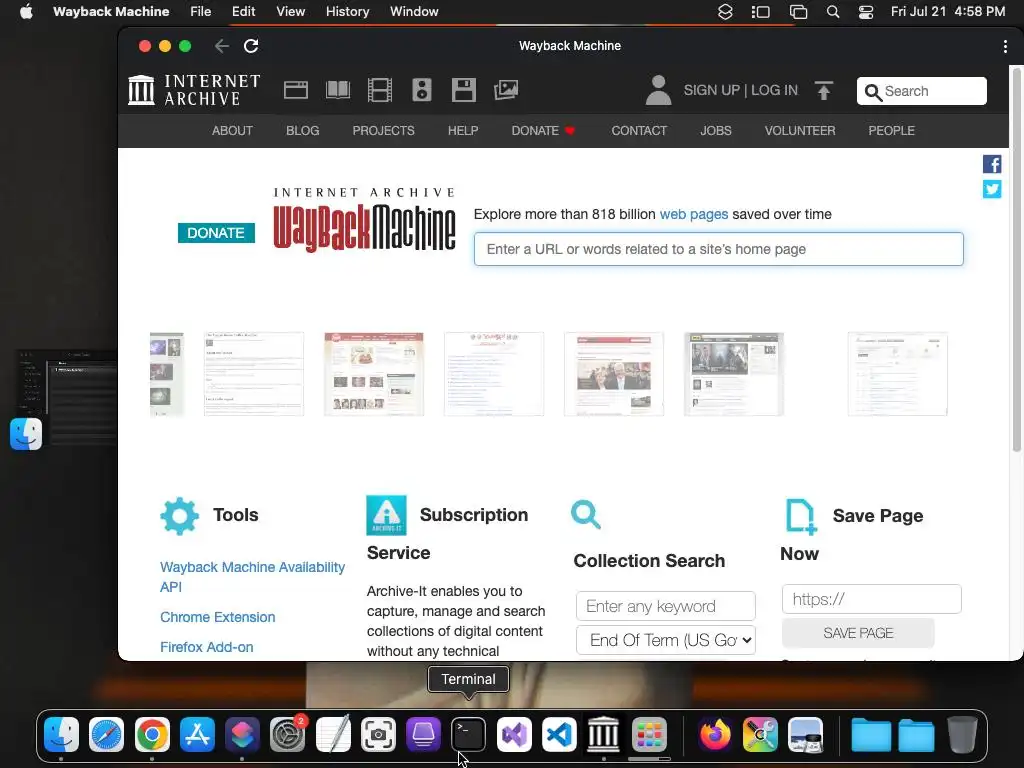Open the Audio speaker icon
The width and height of the screenshot is (1024, 768).
pyautogui.click(x=422, y=90)
